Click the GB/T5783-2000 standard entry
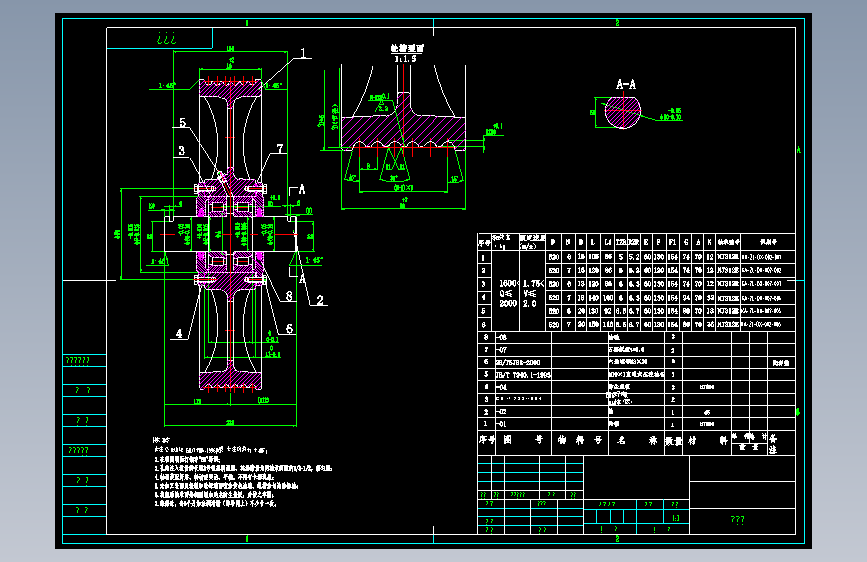 [518, 362]
